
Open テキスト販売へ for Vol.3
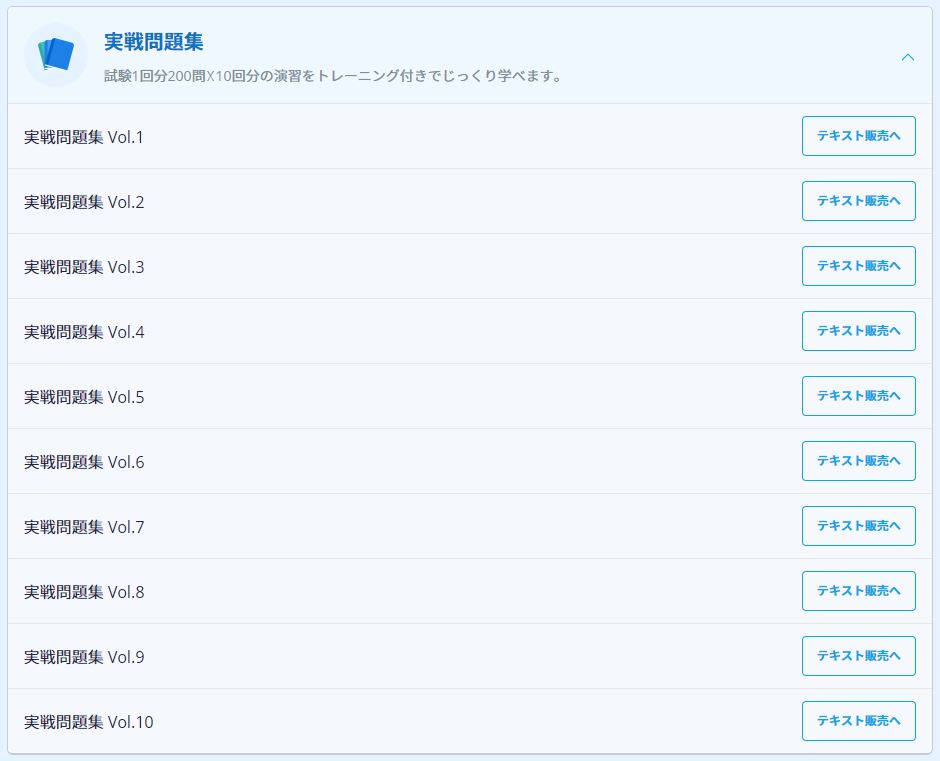click(858, 266)
